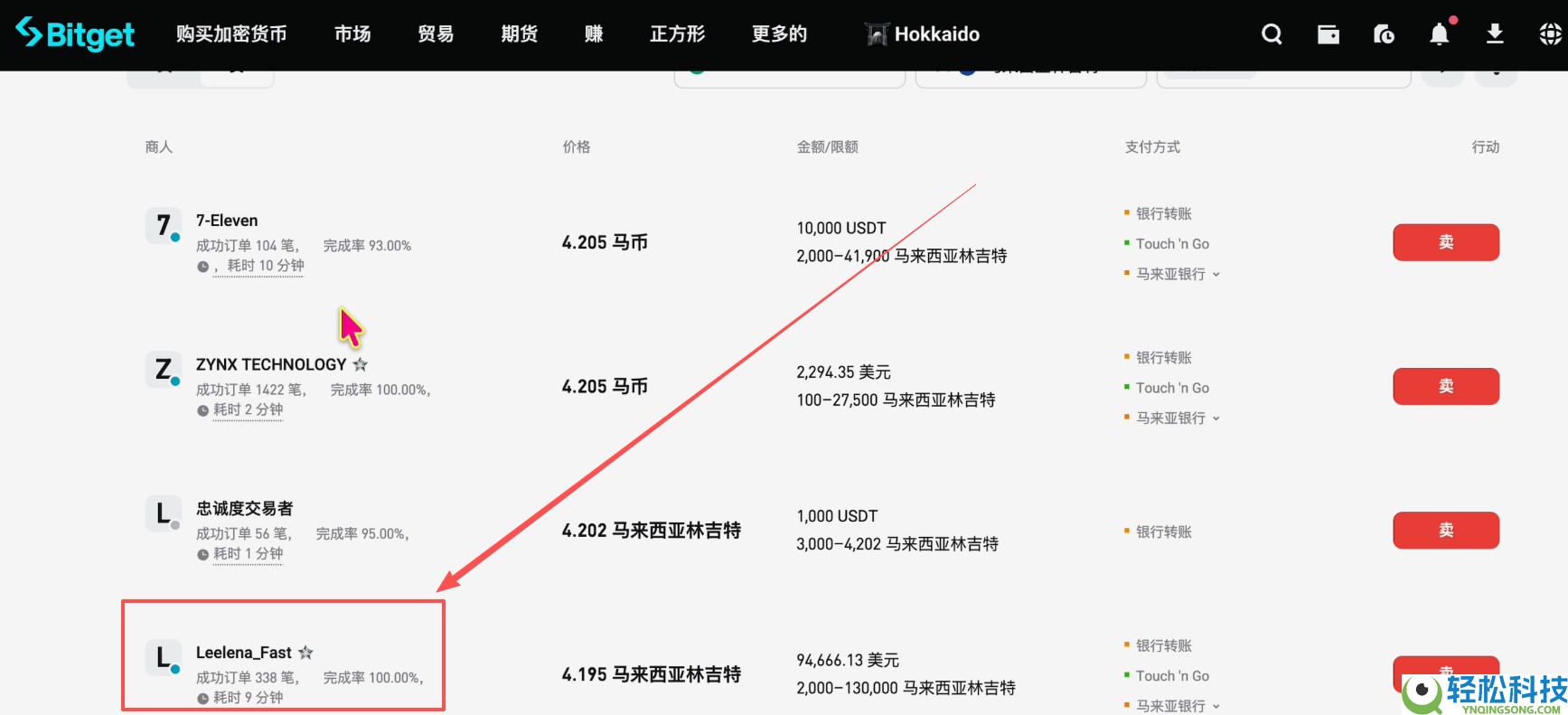Image resolution: width=1568 pixels, height=715 pixels.
Task: Open the order history clock icon
Action: (1384, 34)
